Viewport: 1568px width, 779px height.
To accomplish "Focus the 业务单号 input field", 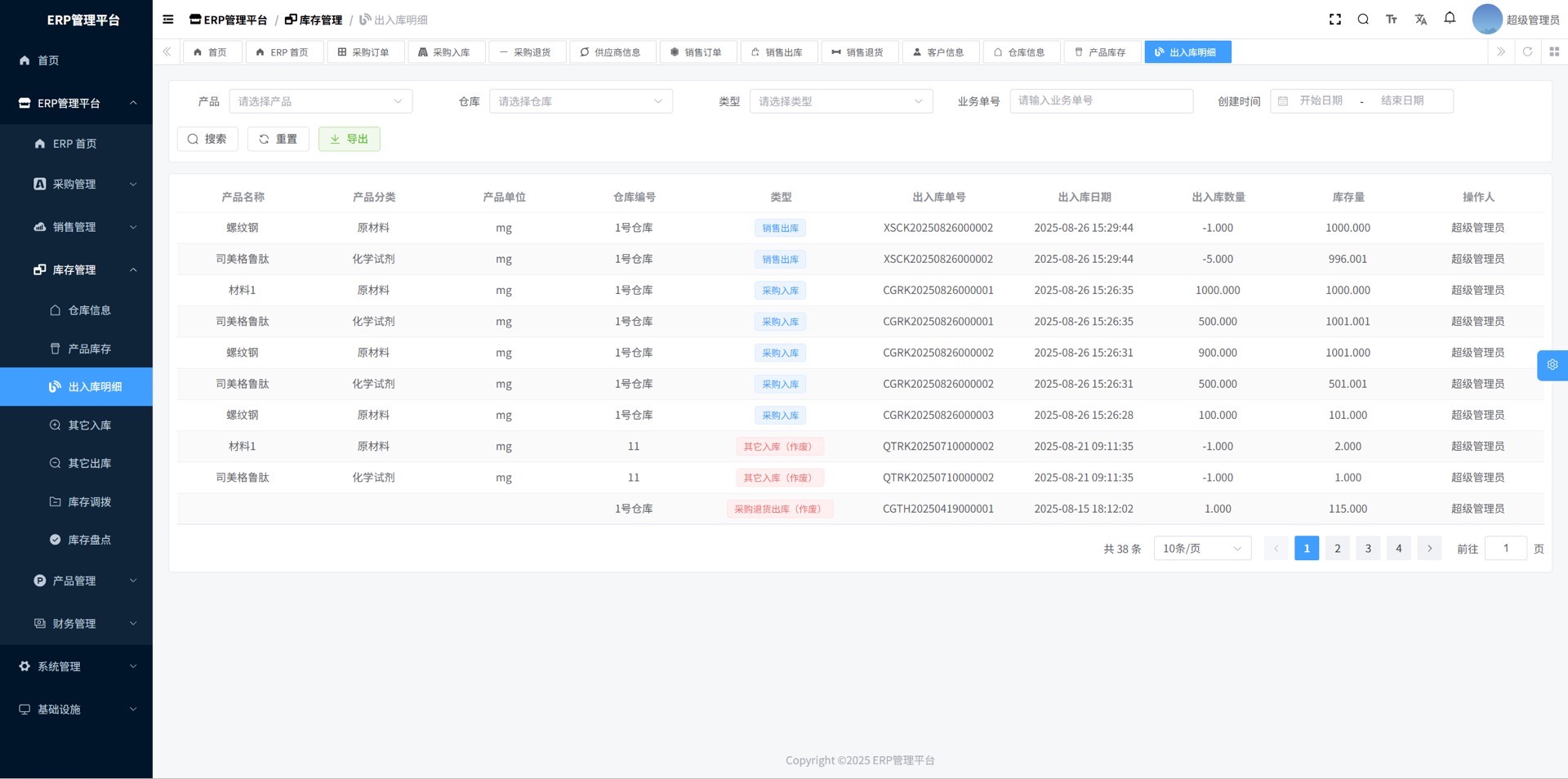I will [1101, 101].
